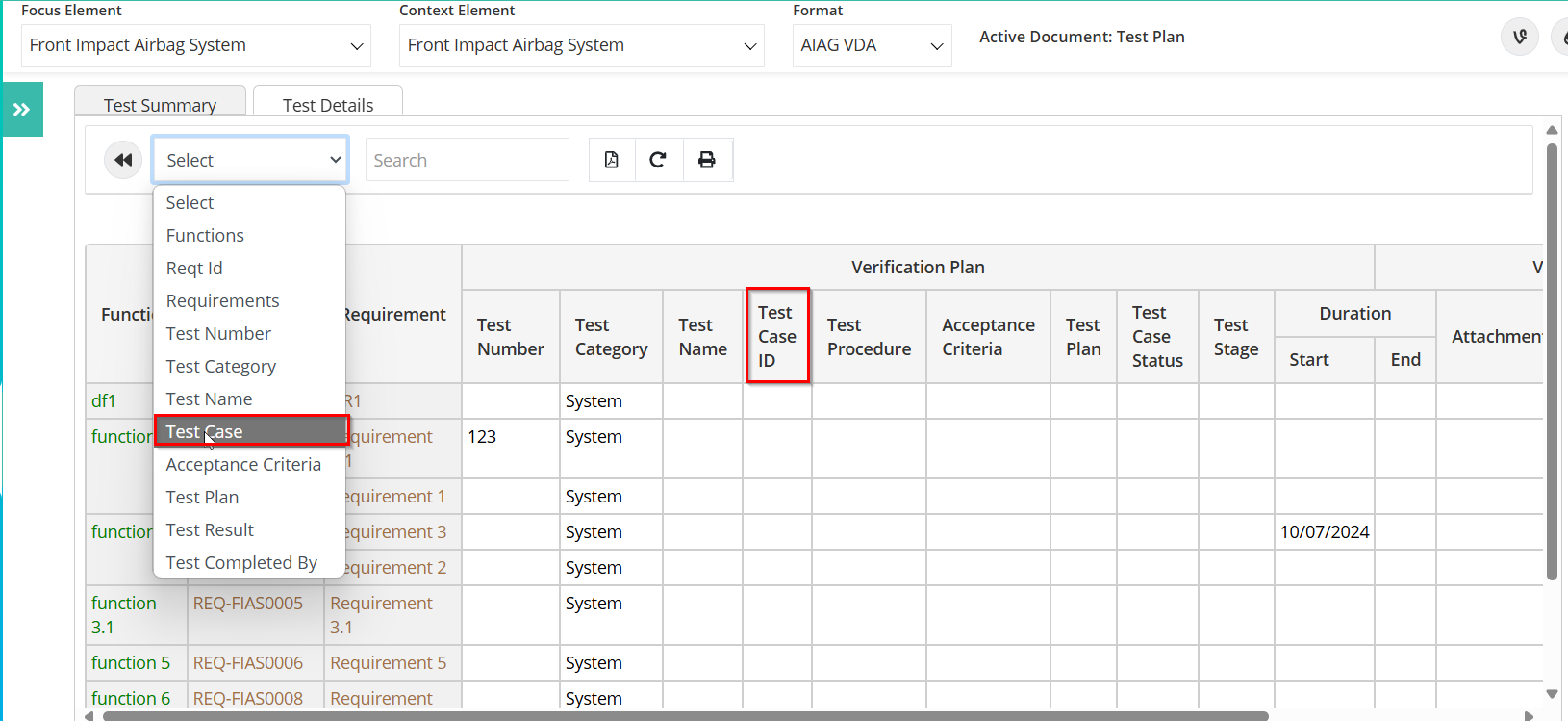Print the test plan
The width and height of the screenshot is (1568, 721).
coord(707,160)
